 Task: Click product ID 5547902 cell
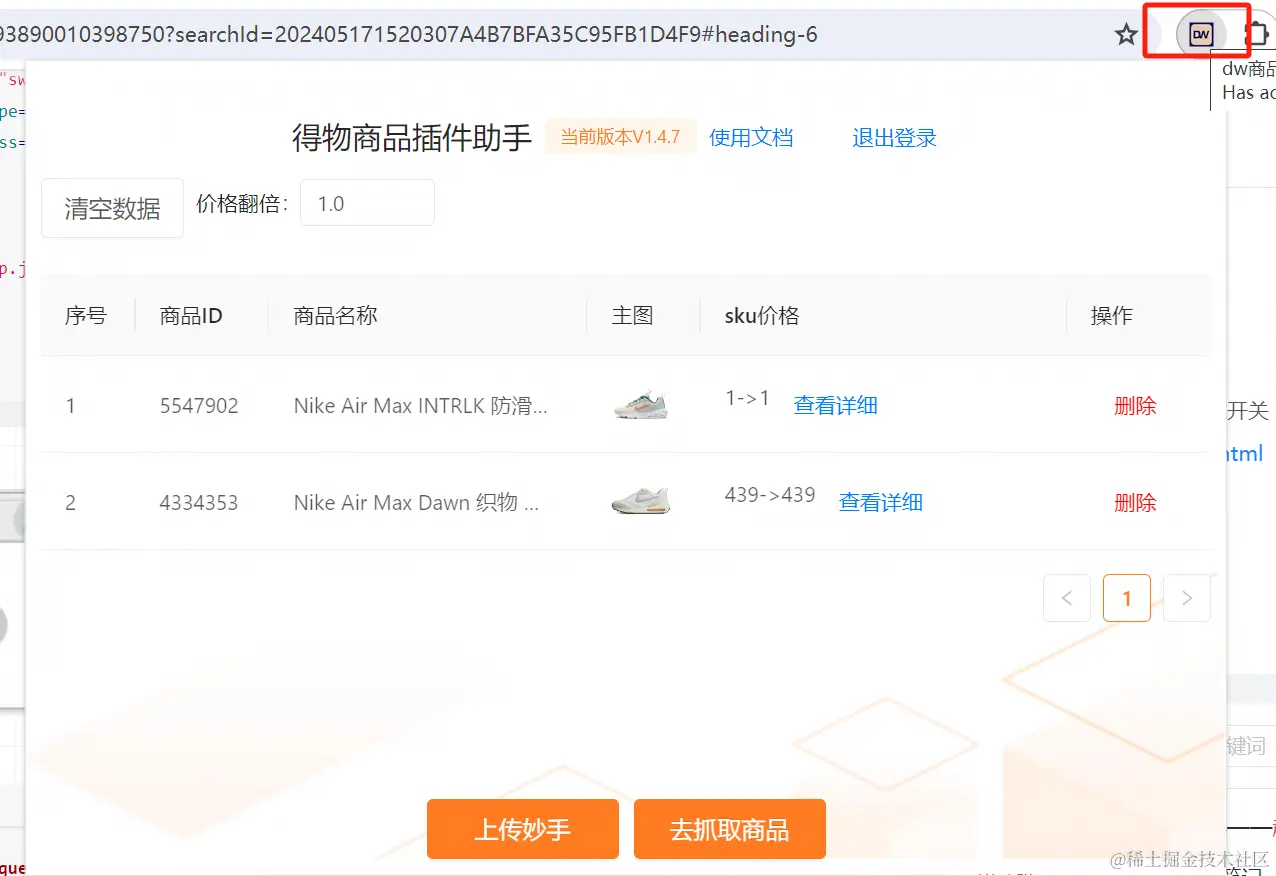(199, 406)
